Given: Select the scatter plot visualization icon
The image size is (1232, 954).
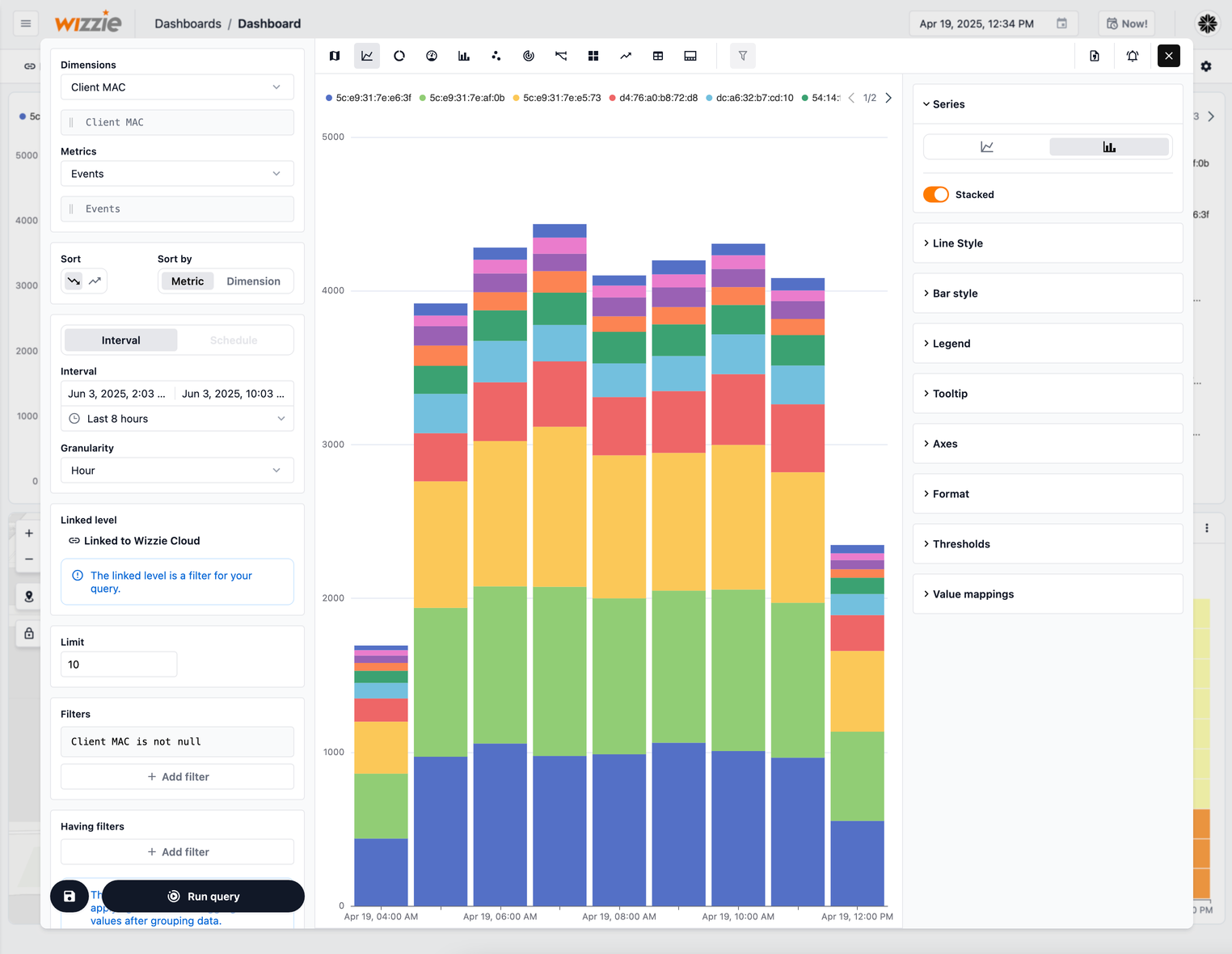Looking at the screenshot, I should click(x=496, y=56).
